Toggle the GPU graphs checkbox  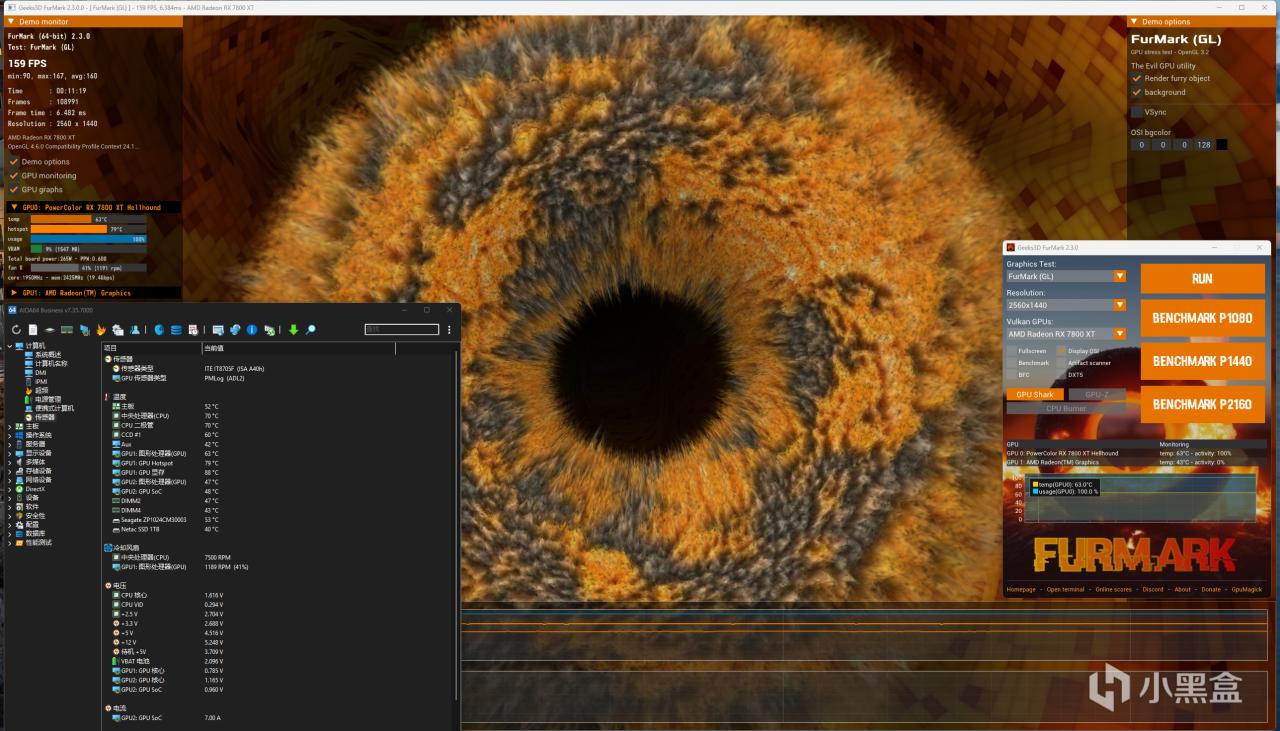coord(14,189)
